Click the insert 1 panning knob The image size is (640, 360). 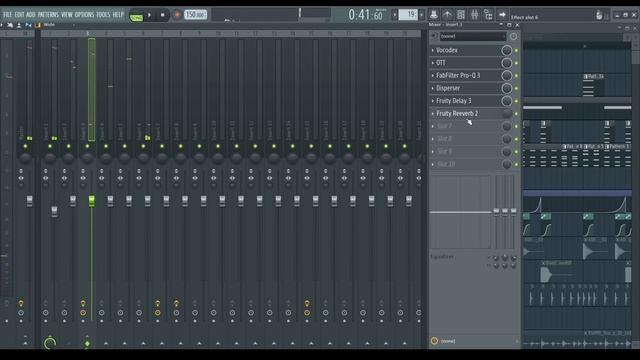(50, 158)
